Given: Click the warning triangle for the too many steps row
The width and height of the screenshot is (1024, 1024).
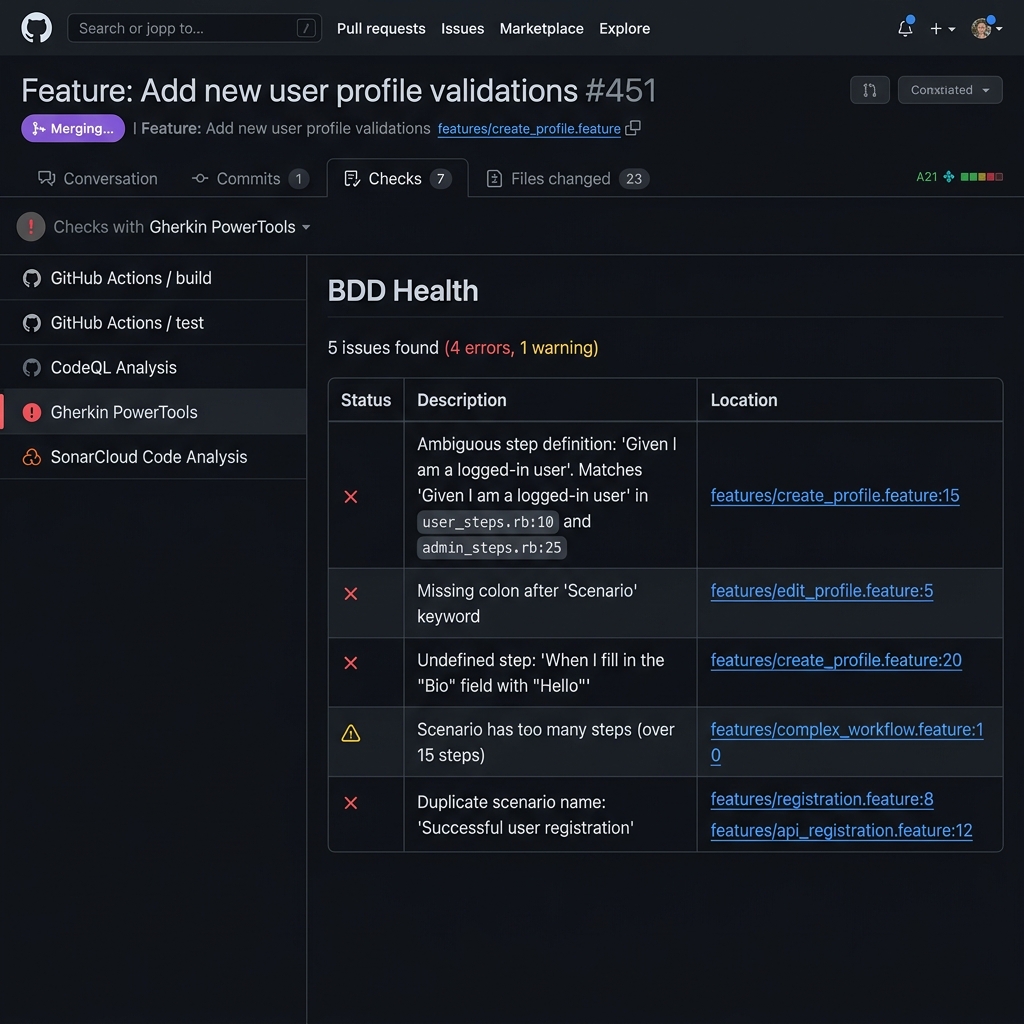Looking at the screenshot, I should (x=351, y=733).
